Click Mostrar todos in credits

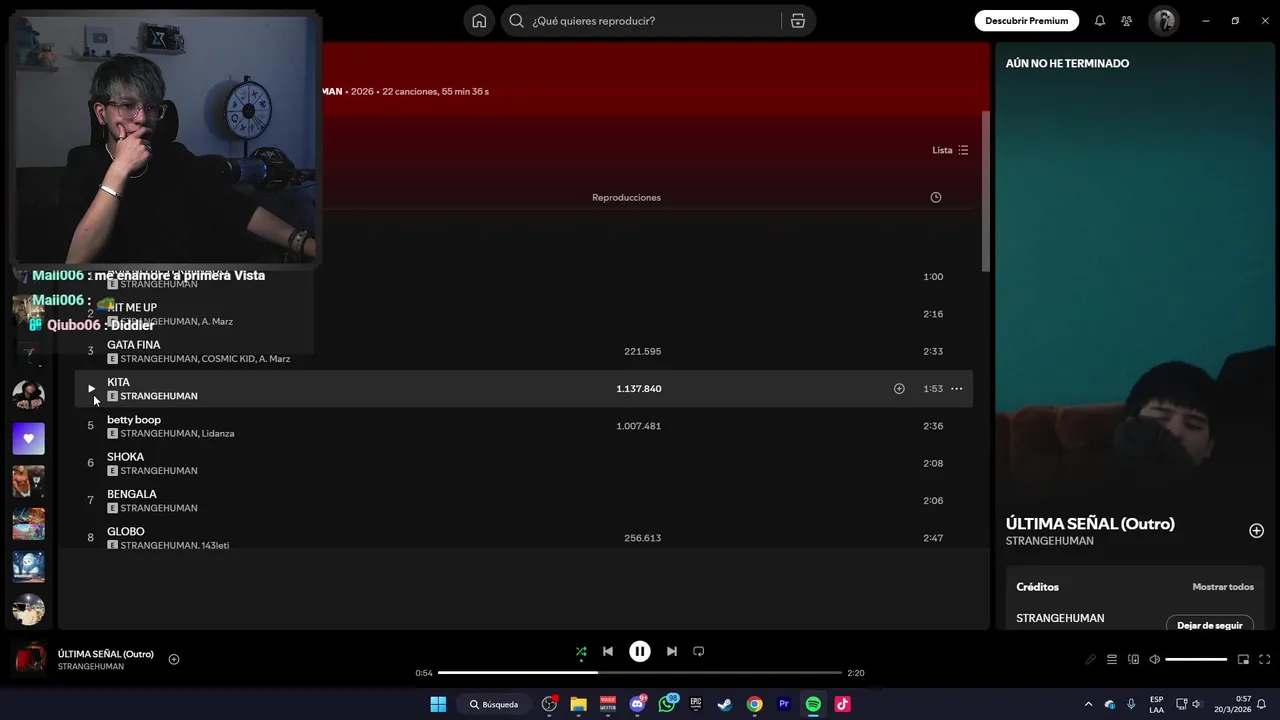[x=1223, y=587]
